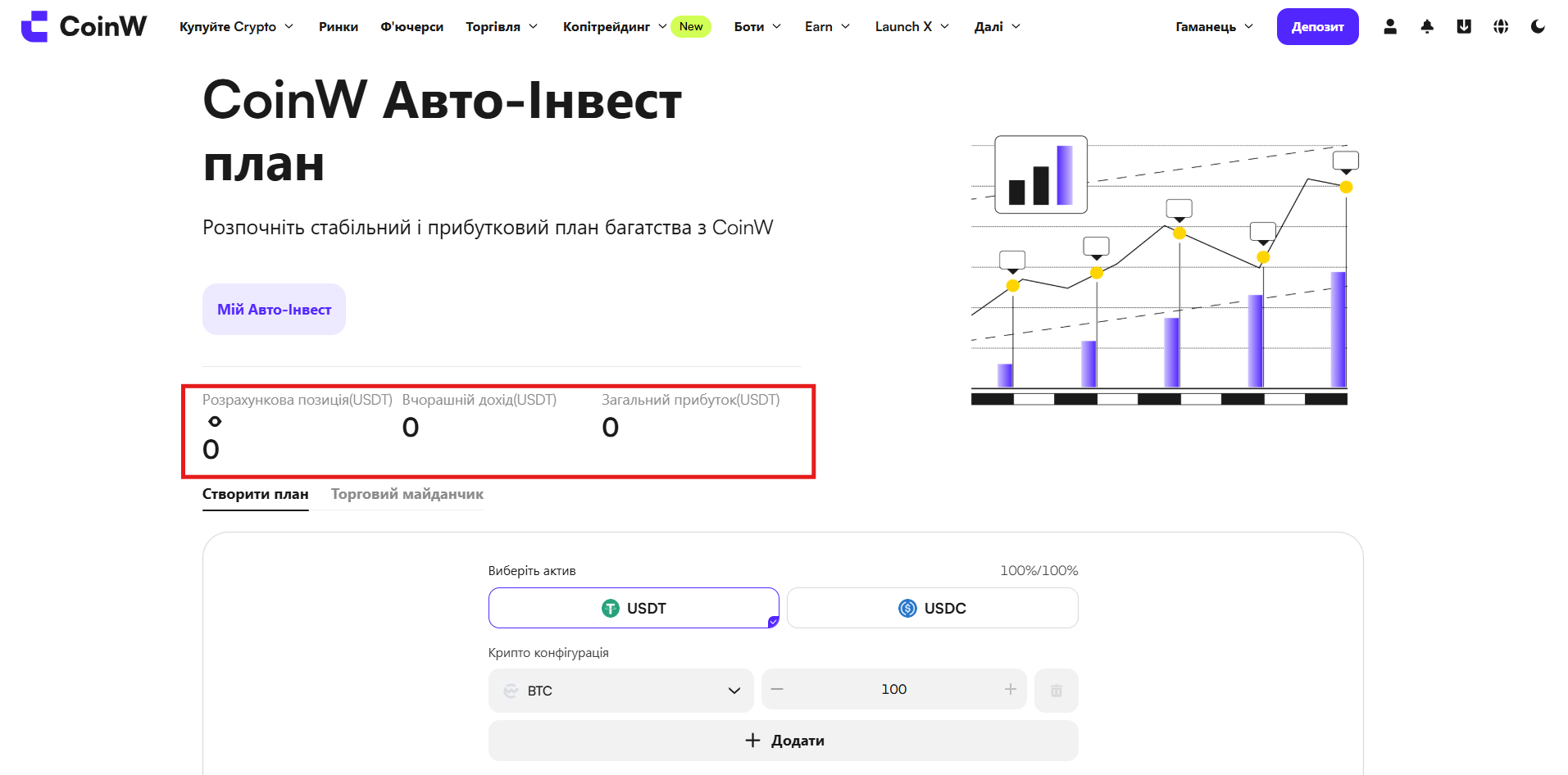The height and width of the screenshot is (775, 1568).
Task: Open the language globe selector
Action: [1501, 26]
